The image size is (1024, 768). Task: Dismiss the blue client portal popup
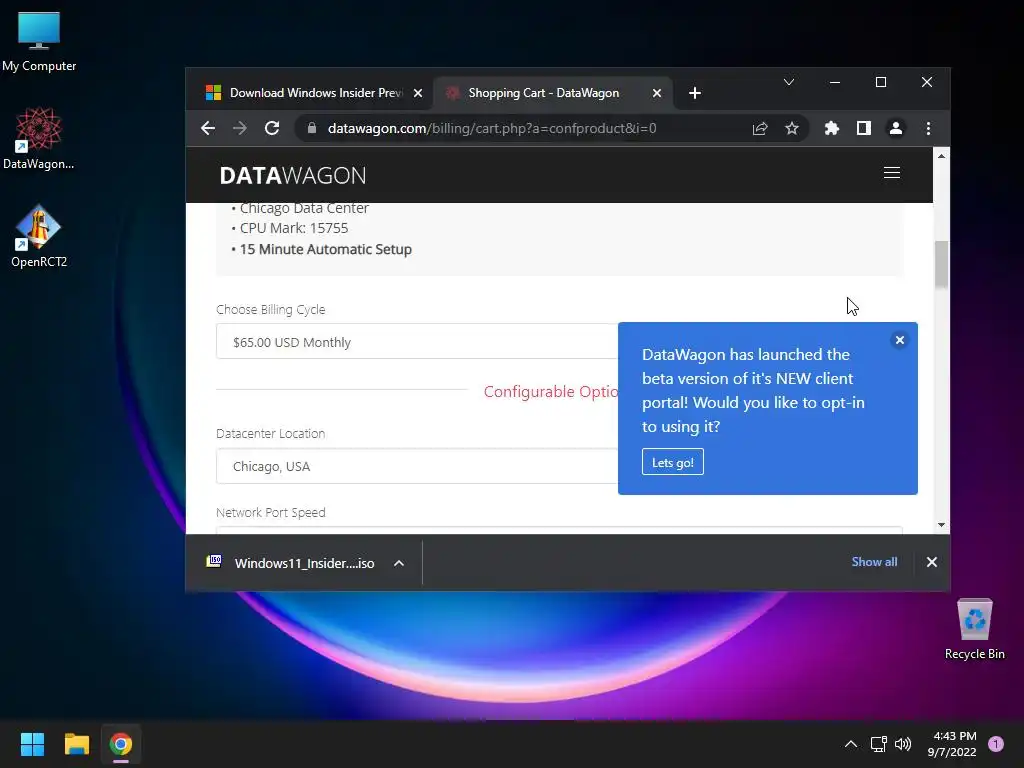pos(899,340)
